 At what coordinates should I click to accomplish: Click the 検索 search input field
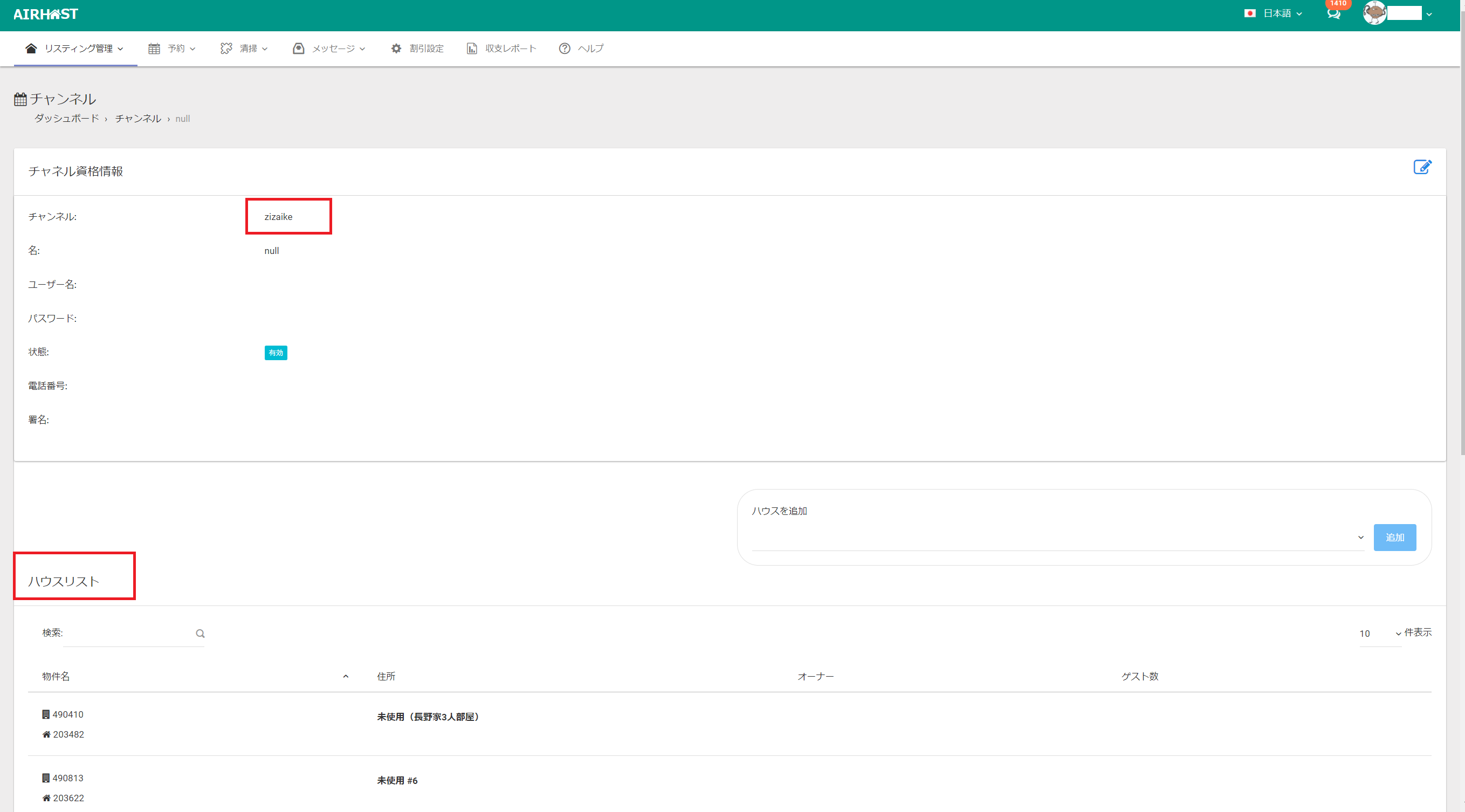click(128, 634)
